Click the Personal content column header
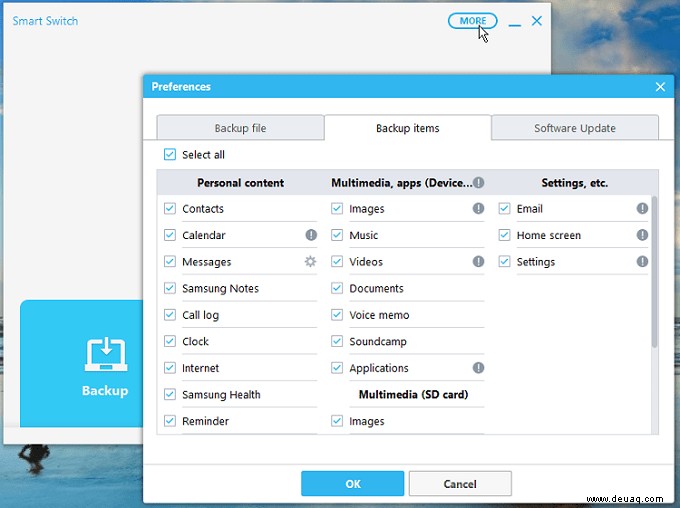 coord(241,183)
